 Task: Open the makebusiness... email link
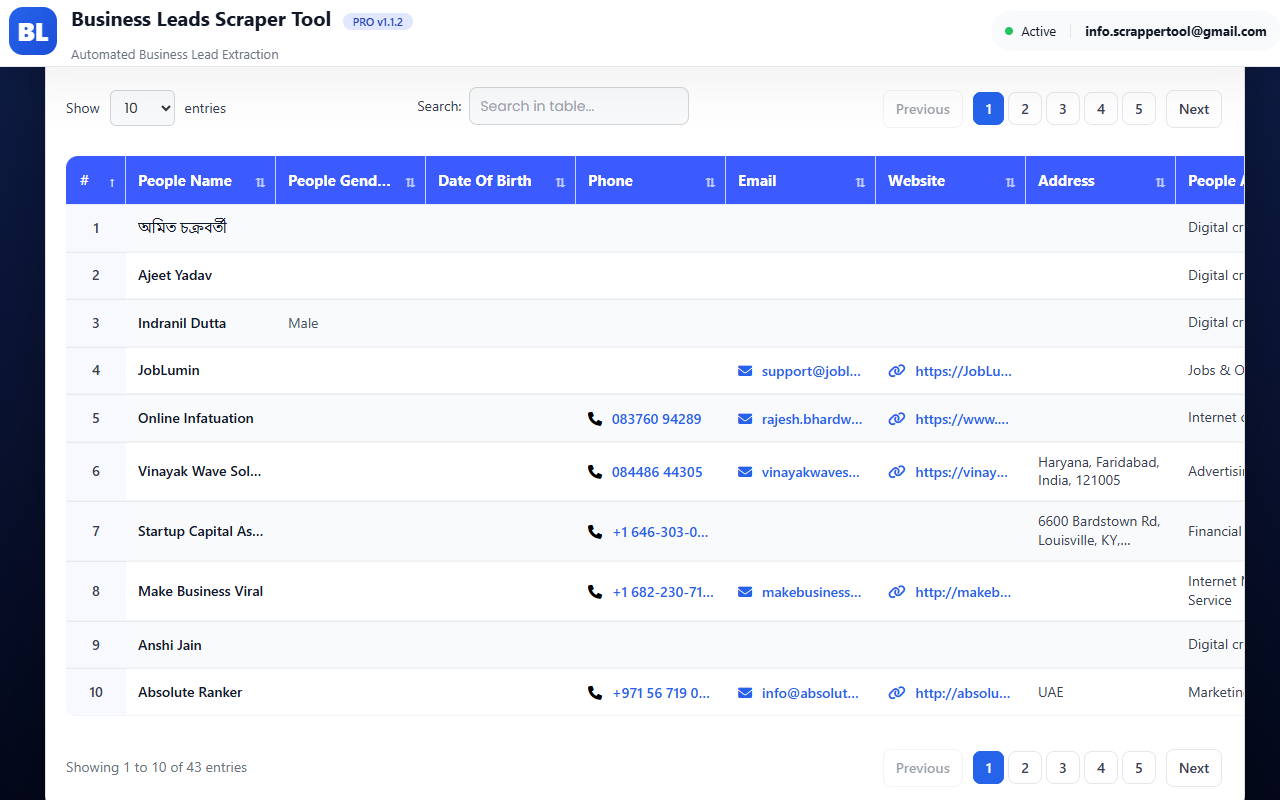812,592
